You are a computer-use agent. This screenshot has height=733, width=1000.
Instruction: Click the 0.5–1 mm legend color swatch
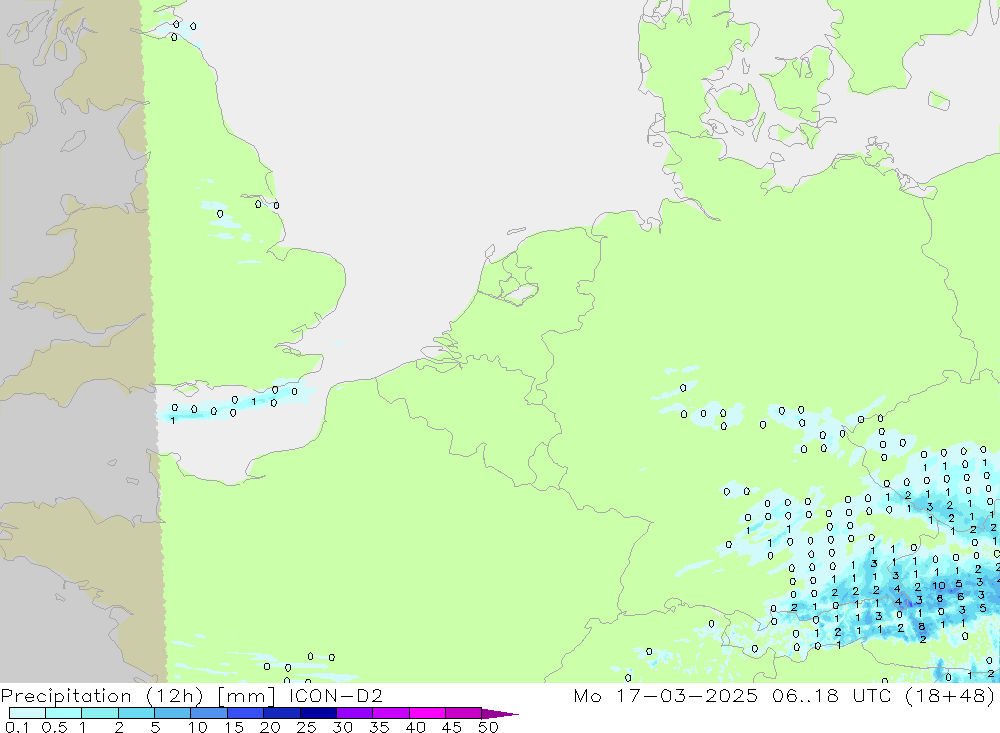pyautogui.click(x=63, y=713)
